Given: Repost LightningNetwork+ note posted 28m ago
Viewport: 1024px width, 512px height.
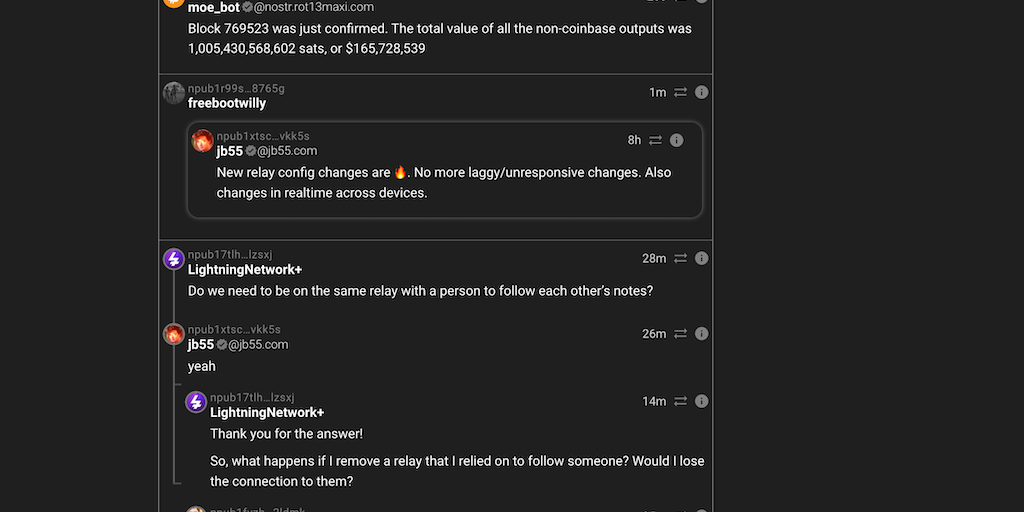Looking at the screenshot, I should coord(680,258).
